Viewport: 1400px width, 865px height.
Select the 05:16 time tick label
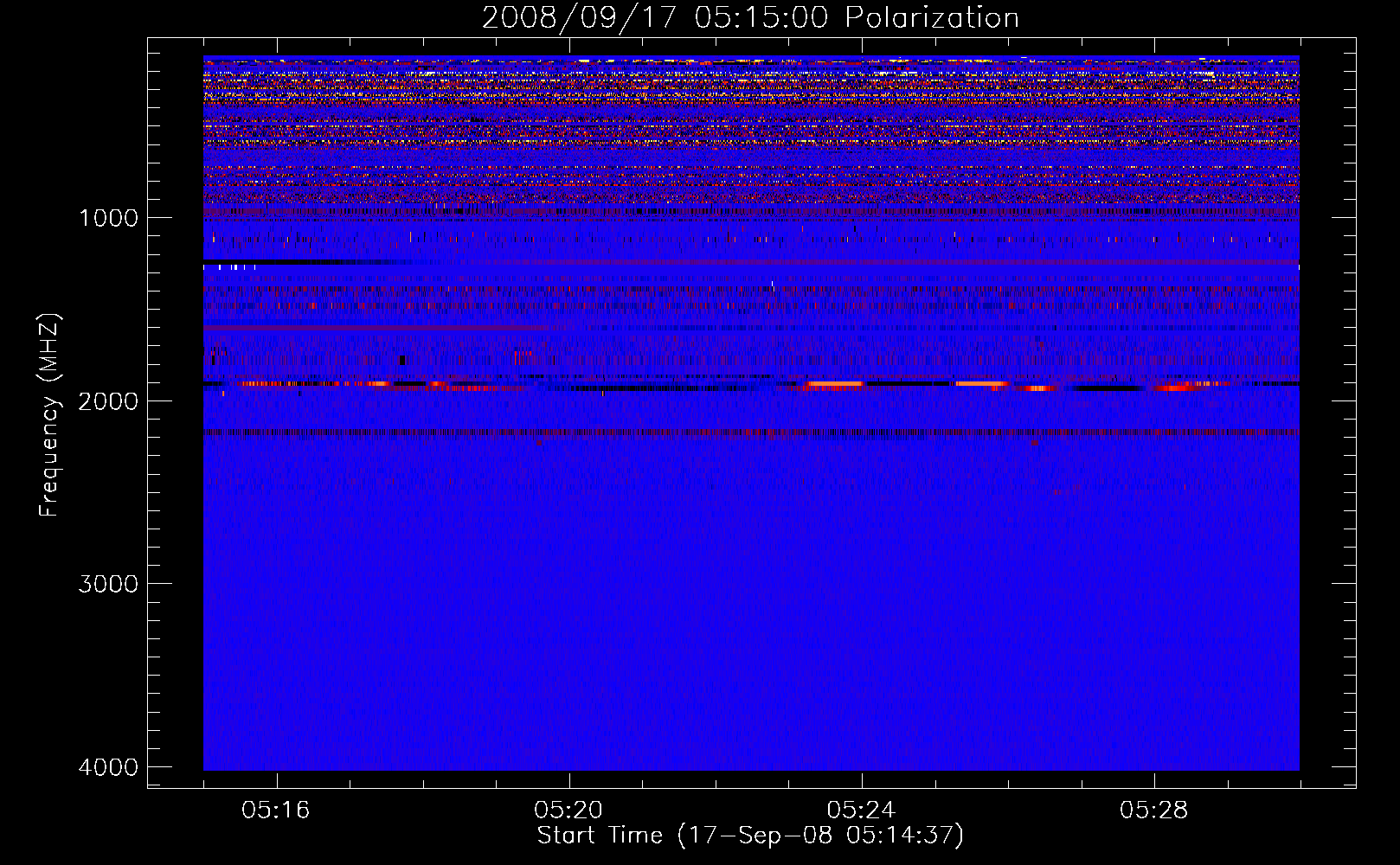coord(275,811)
